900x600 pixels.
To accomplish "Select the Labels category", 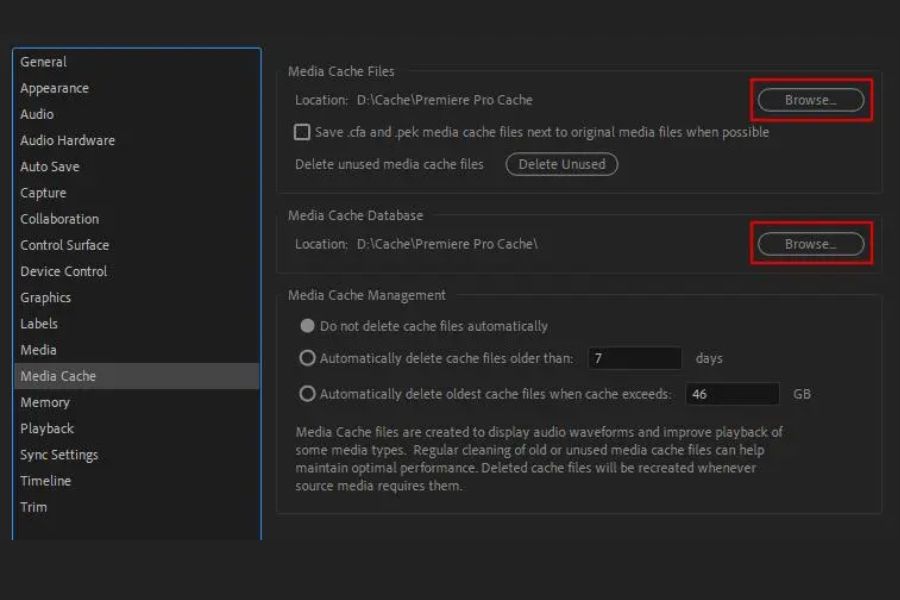I will coord(39,323).
